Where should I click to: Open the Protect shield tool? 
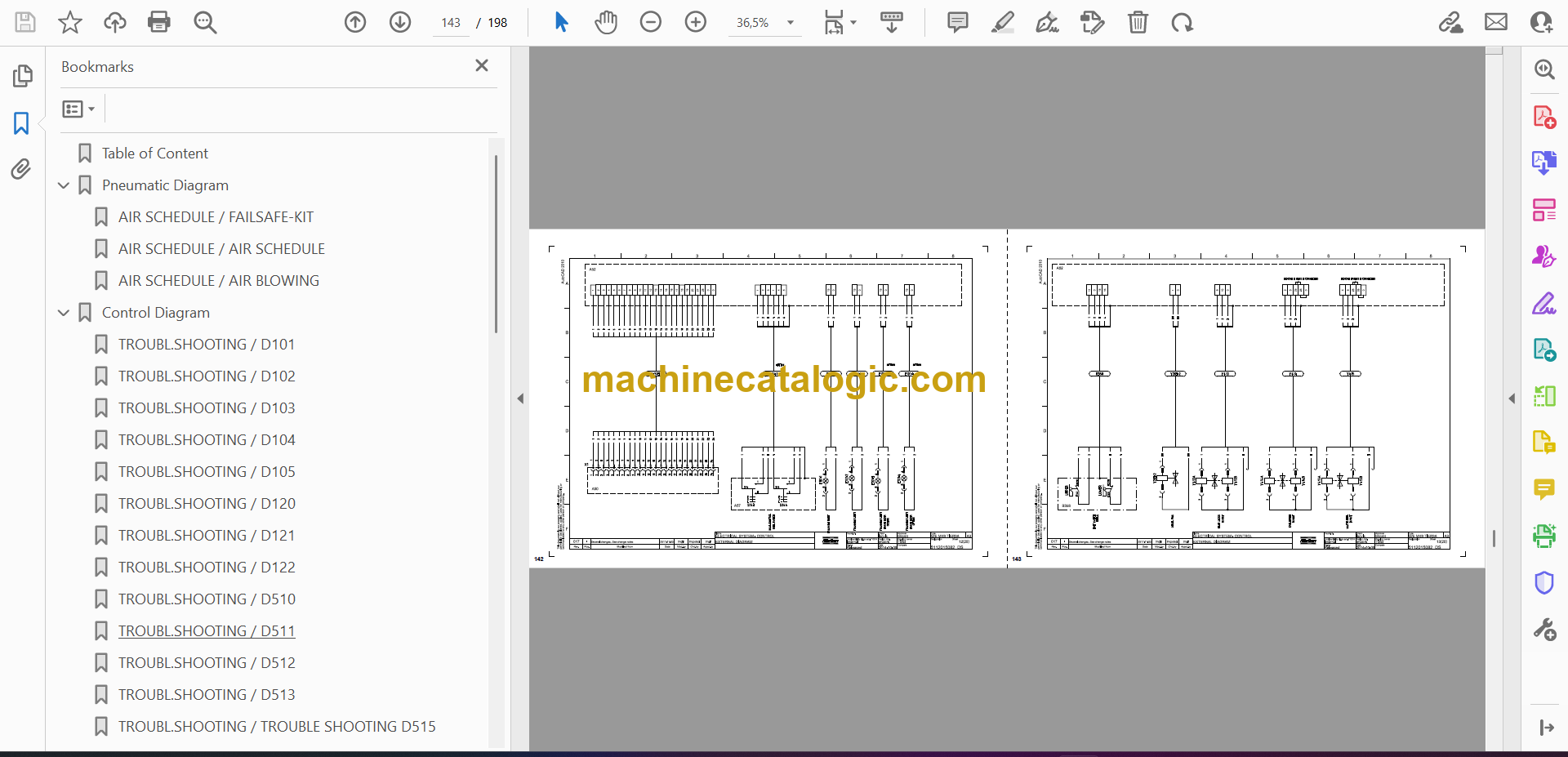coord(1543,583)
